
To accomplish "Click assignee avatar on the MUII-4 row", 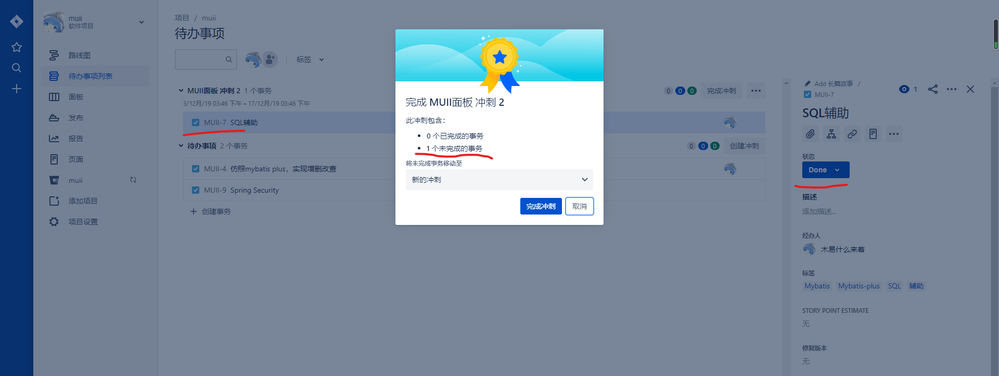I will [730, 169].
